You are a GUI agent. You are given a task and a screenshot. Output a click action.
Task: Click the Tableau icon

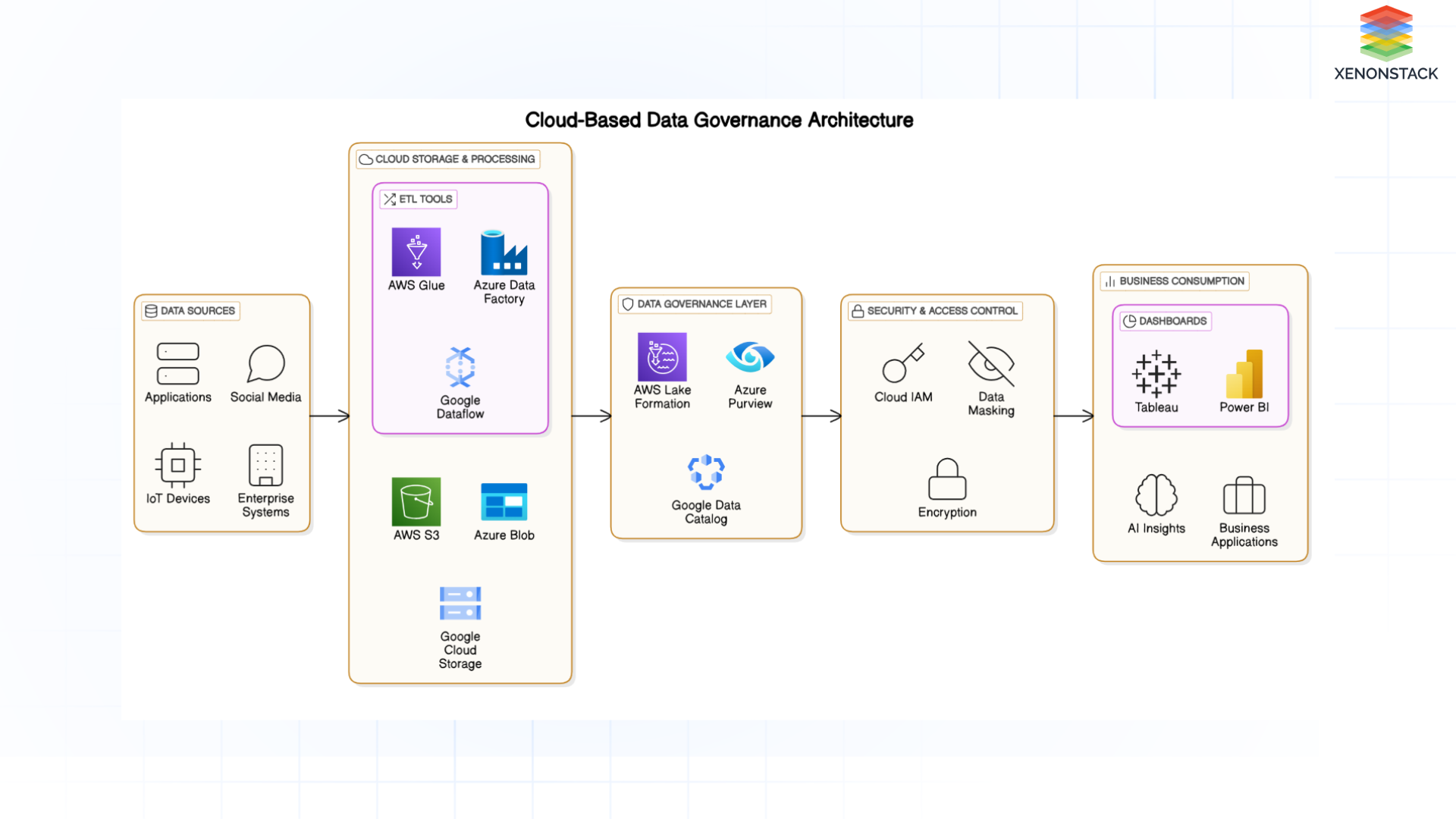[x=1156, y=374]
